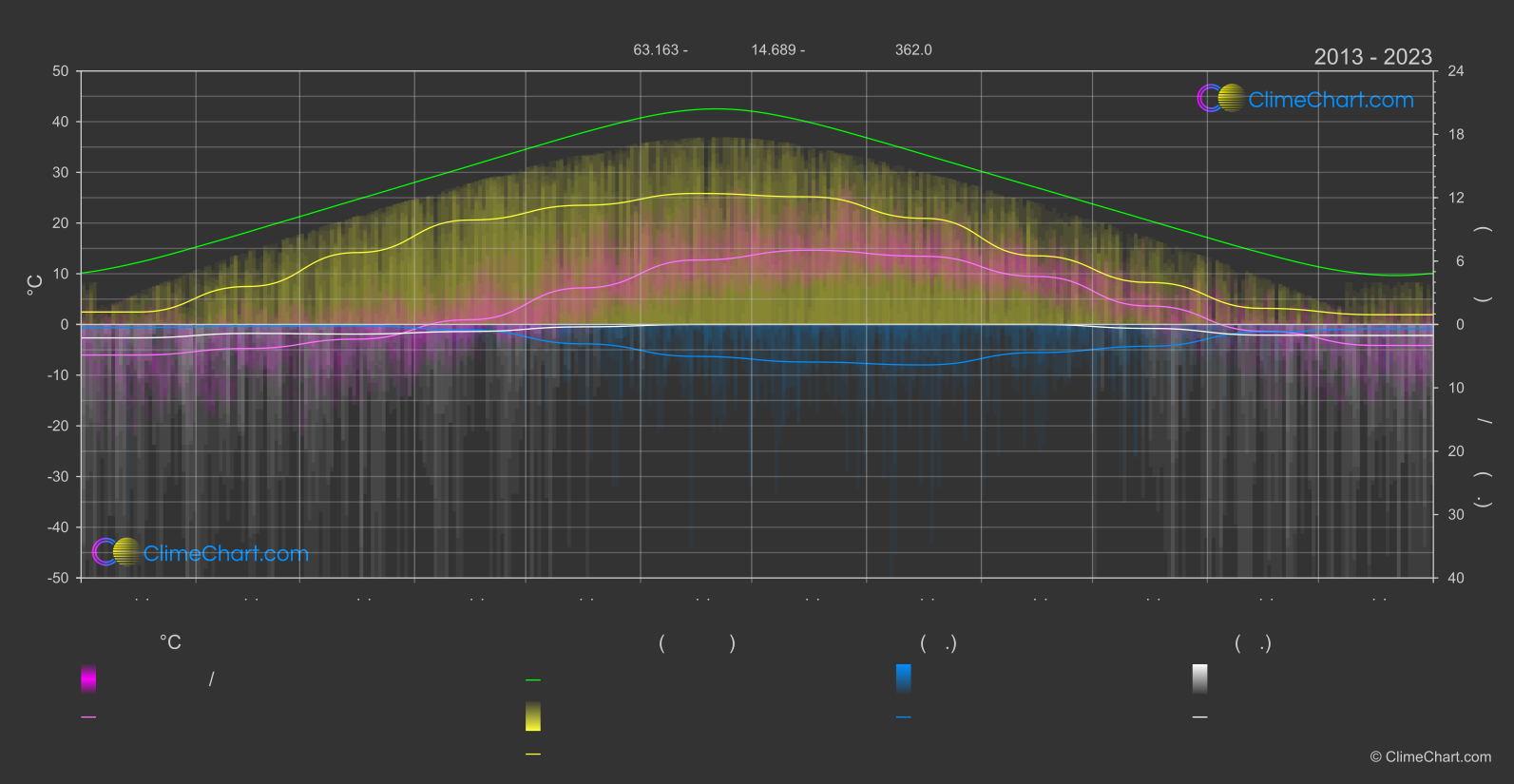This screenshot has height=784, width=1514.
Task: Click the '-20' tick on left axis
Action: [58, 426]
